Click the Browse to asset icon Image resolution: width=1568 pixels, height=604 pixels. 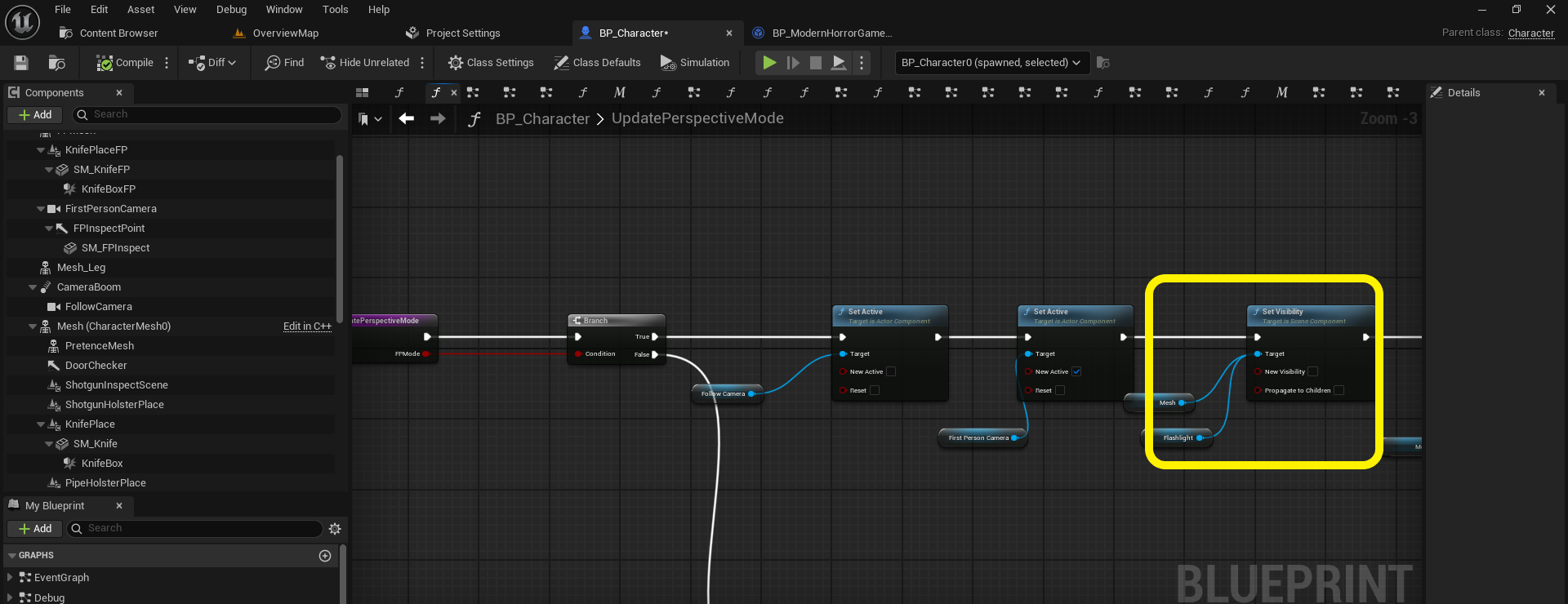[x=56, y=63]
